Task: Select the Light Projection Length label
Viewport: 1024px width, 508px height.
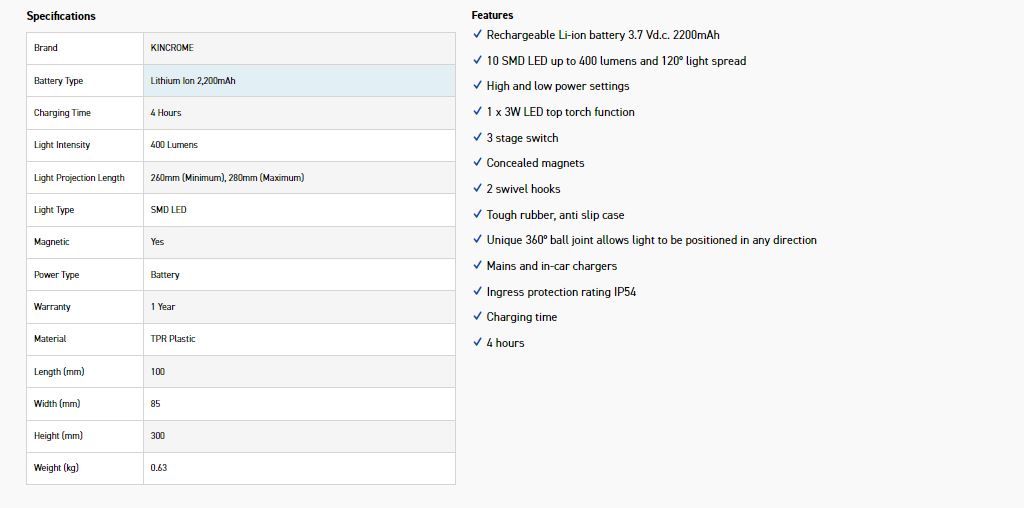Action: 79,178
